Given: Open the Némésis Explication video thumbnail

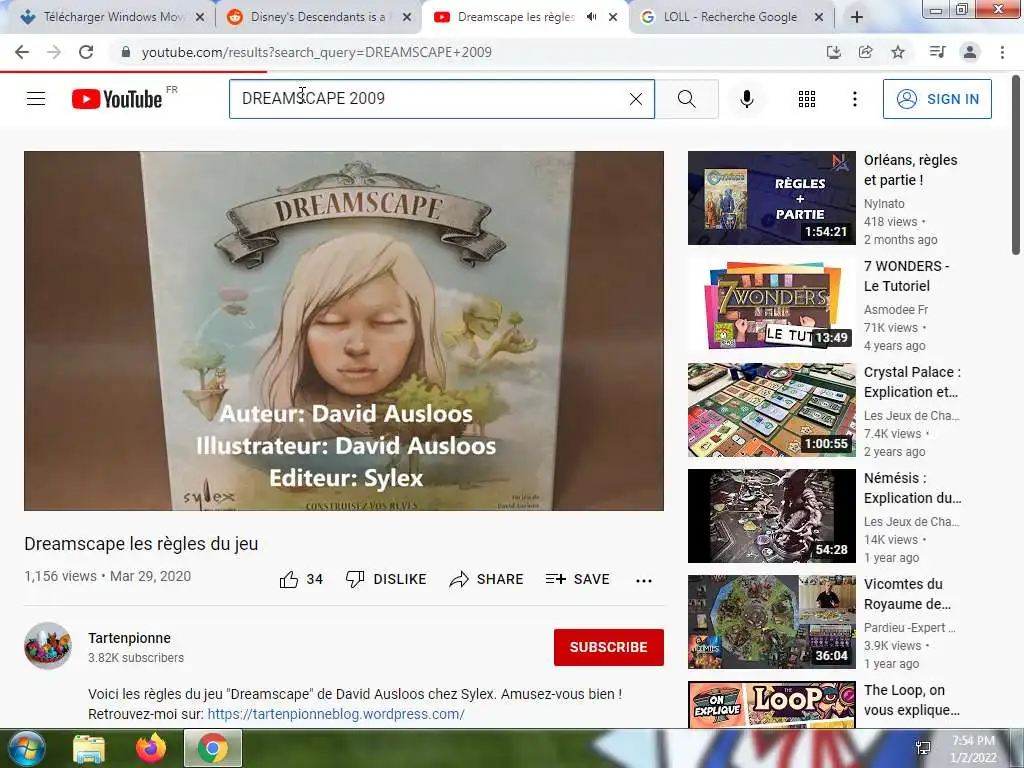Looking at the screenshot, I should pyautogui.click(x=771, y=516).
